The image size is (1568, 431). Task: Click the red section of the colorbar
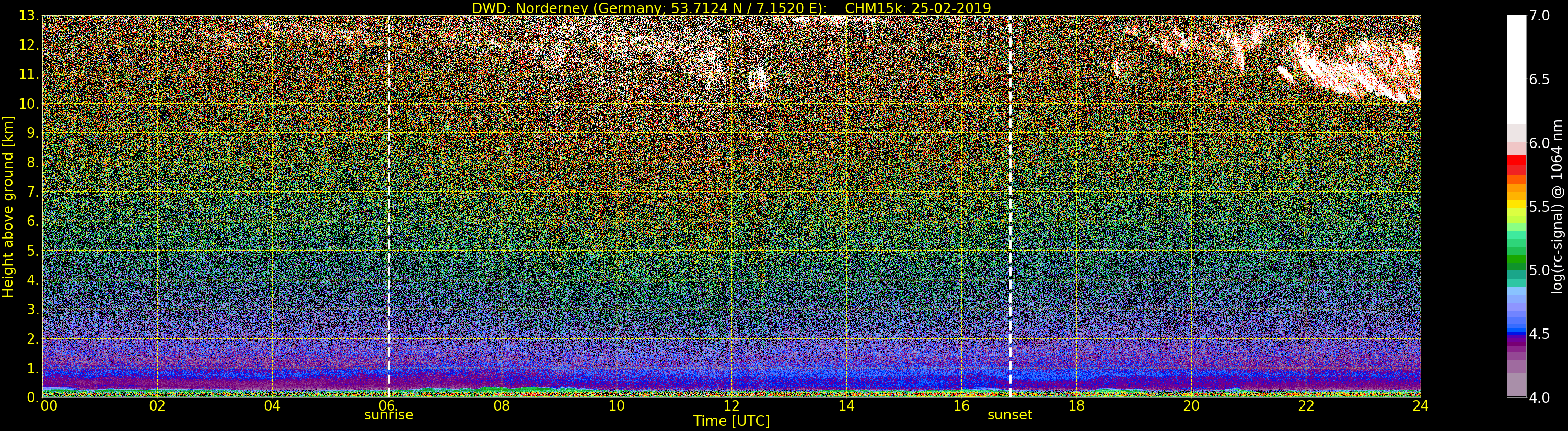click(x=1516, y=165)
